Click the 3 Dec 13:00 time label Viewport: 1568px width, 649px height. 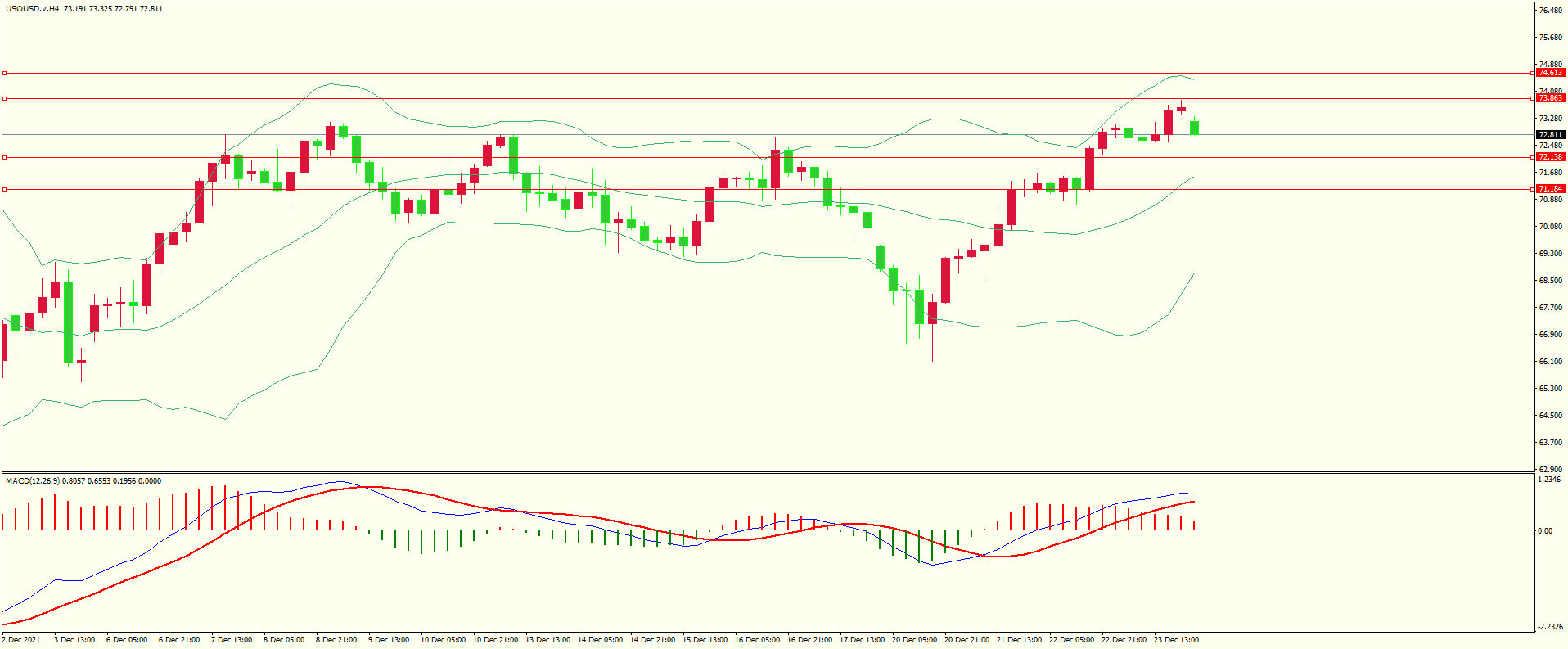tap(74, 640)
